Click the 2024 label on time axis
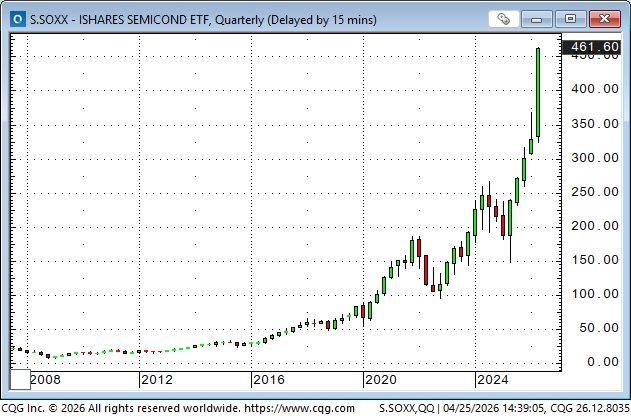Screen dimensions: 631x416 coord(493,380)
